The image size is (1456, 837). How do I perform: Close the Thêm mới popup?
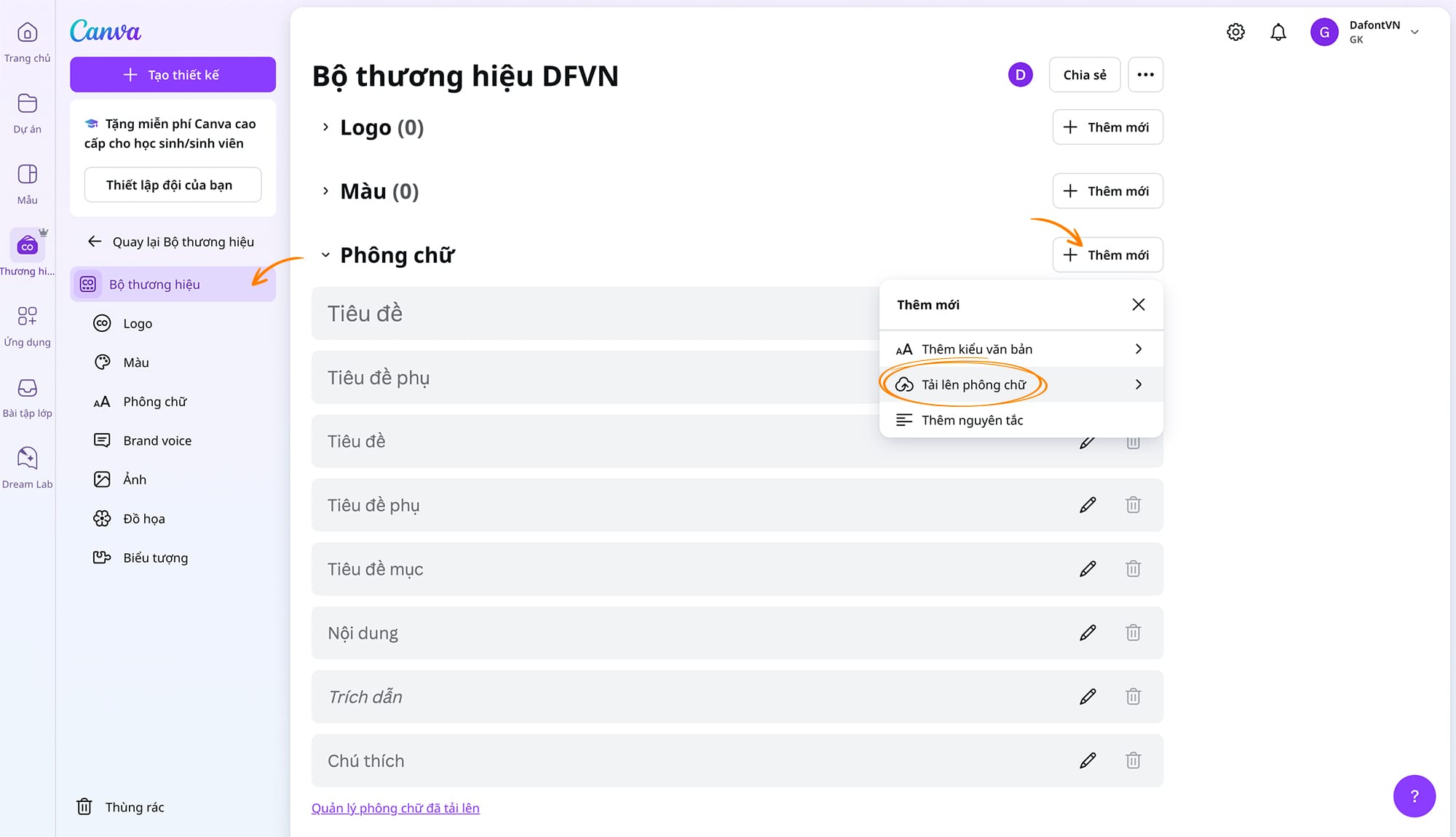tap(1139, 304)
